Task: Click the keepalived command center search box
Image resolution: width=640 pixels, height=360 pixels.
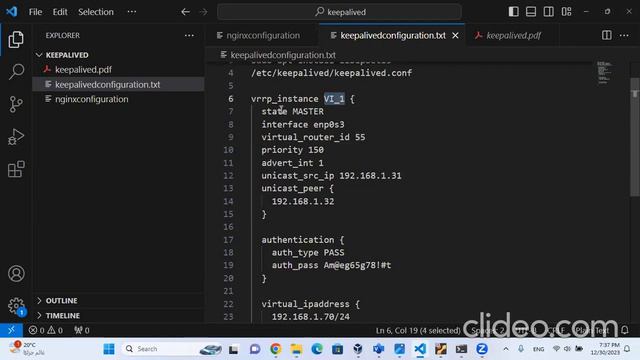Action: [340, 12]
